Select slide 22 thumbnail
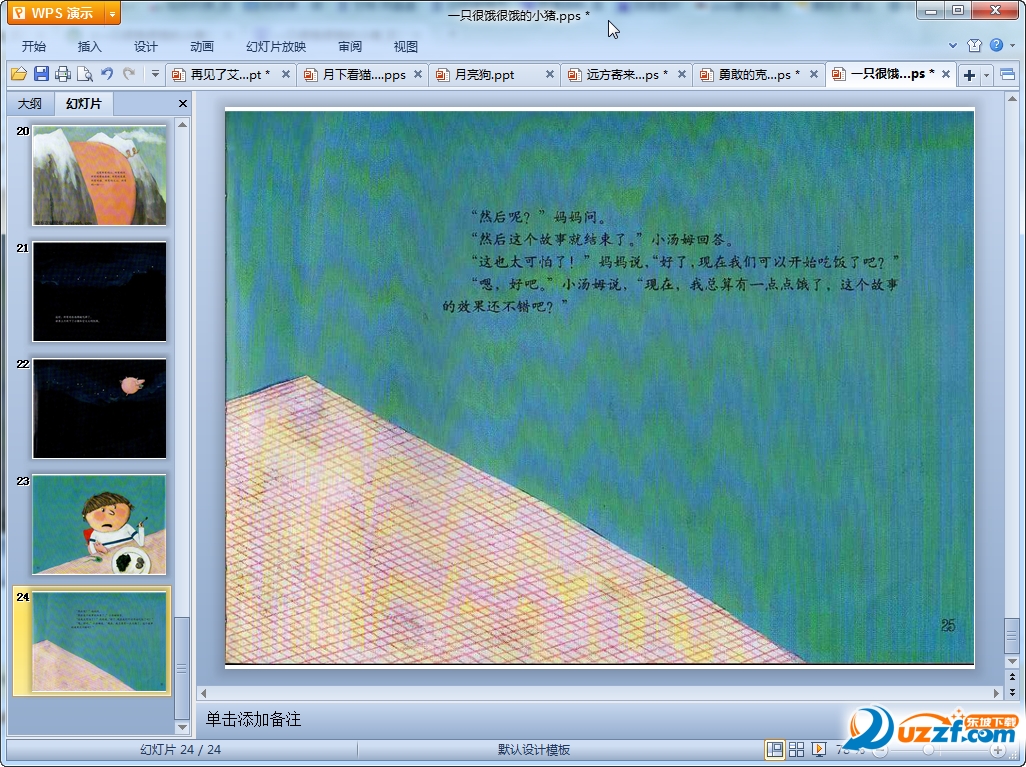 99,408
